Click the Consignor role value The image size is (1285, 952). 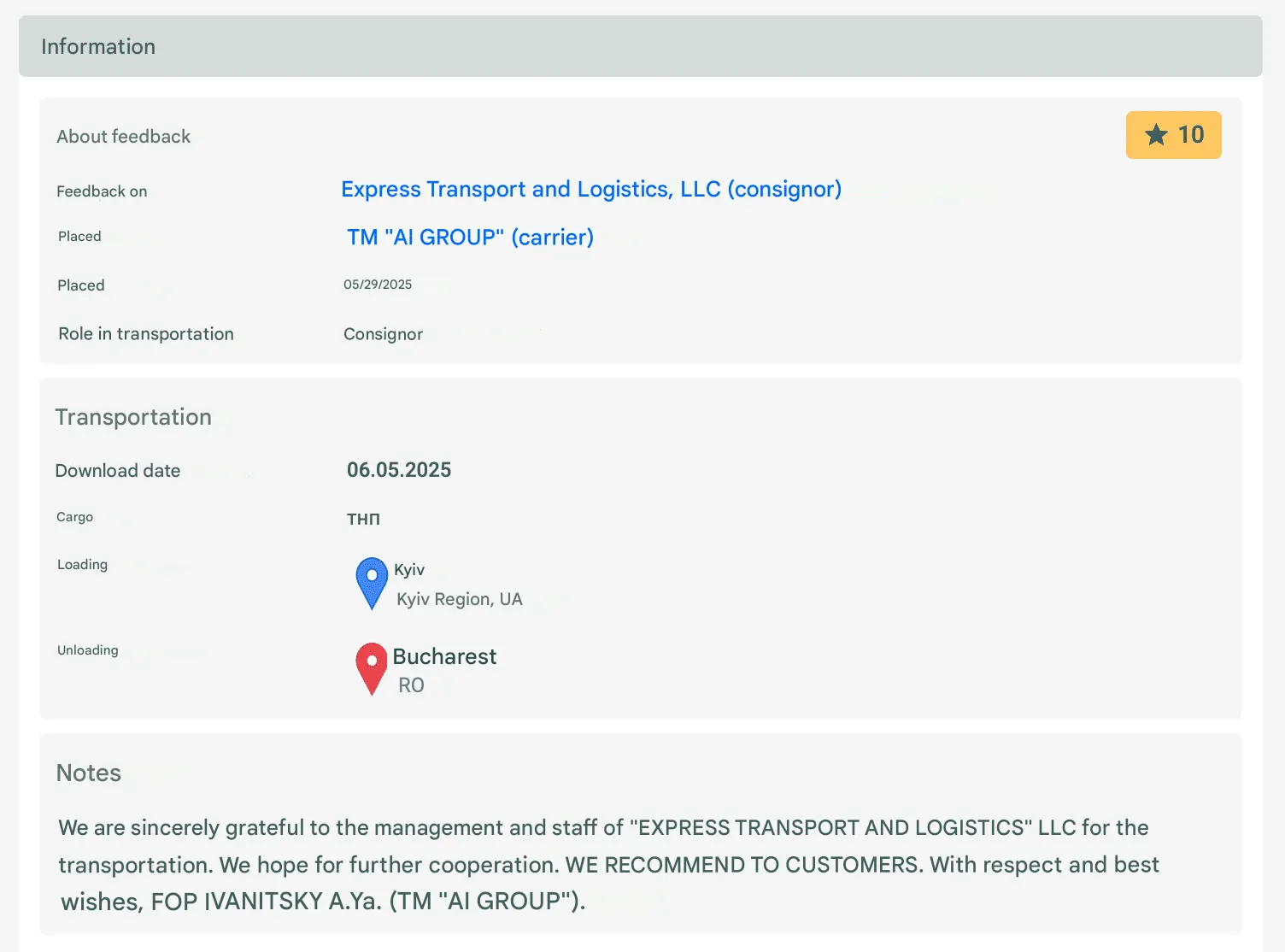click(383, 334)
